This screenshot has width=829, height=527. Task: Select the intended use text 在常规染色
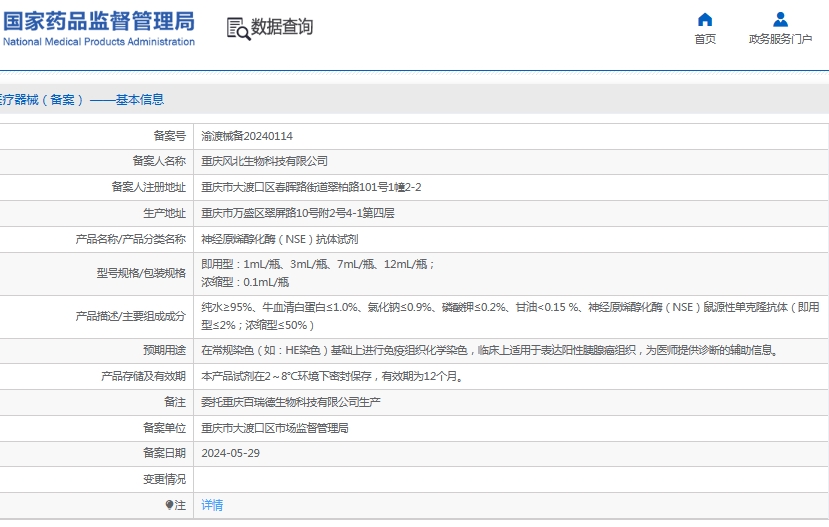[x=490, y=350]
